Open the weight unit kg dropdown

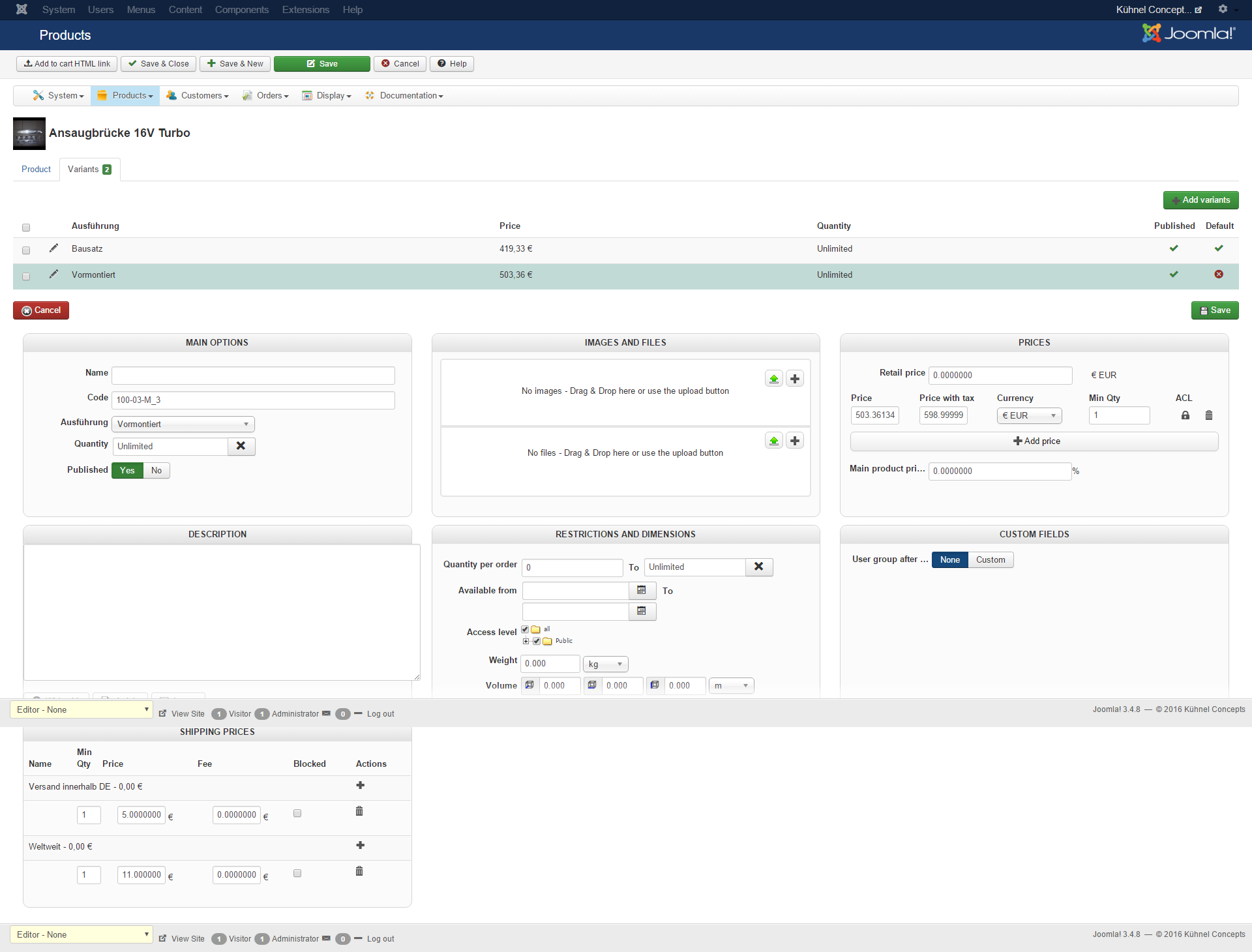click(604, 664)
